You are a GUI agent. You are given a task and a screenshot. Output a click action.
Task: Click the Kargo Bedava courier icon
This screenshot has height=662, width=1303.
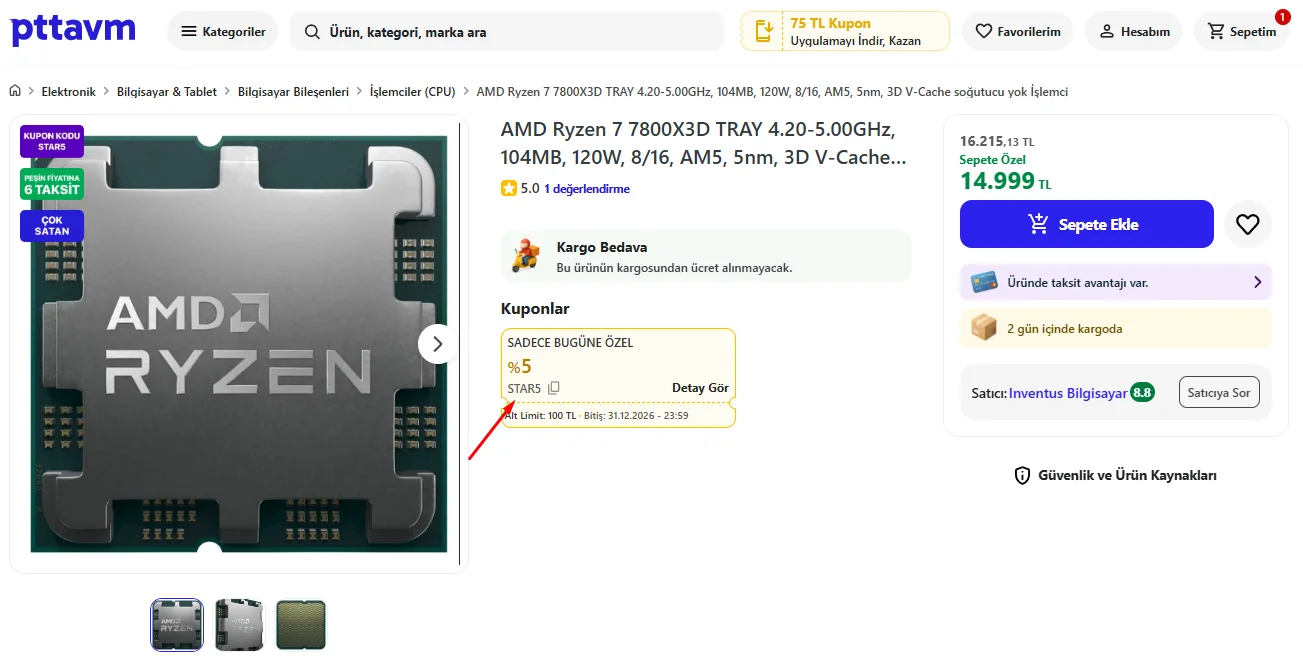(526, 256)
